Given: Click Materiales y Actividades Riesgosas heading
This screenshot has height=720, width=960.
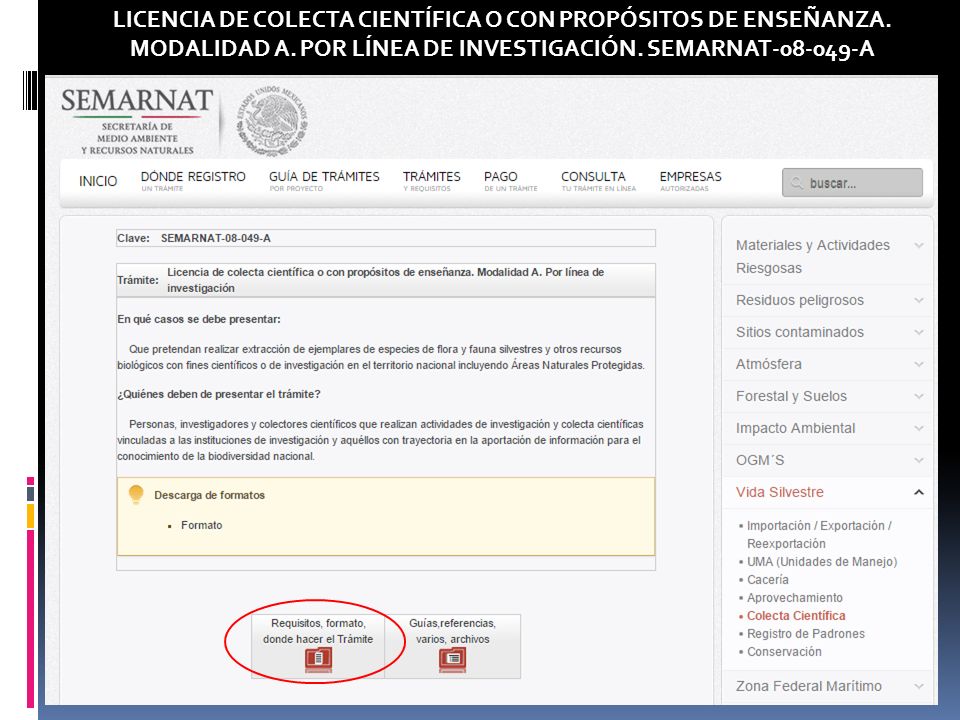Looking at the screenshot, I should tap(812, 257).
